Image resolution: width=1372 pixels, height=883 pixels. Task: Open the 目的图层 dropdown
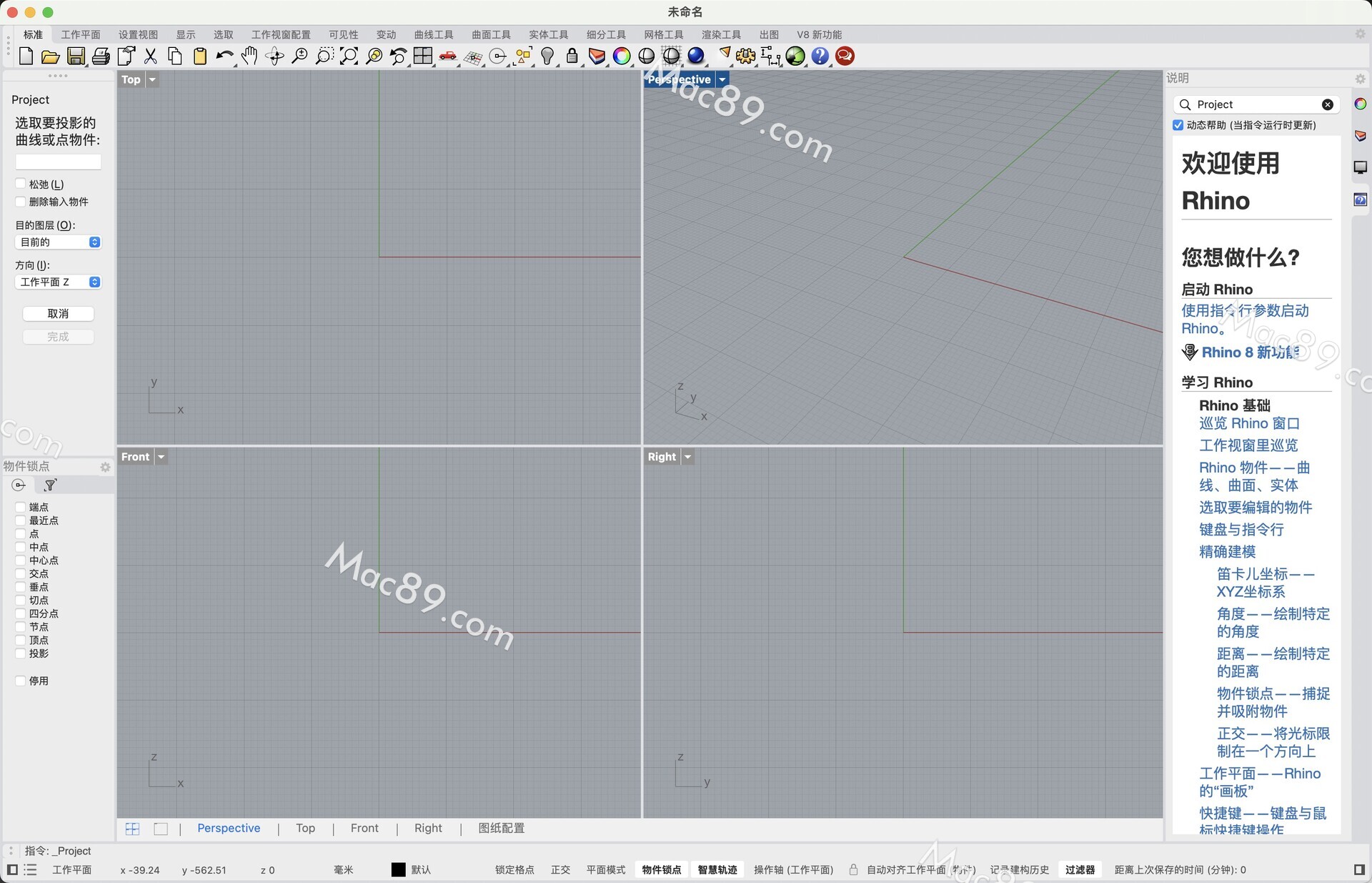coord(58,242)
